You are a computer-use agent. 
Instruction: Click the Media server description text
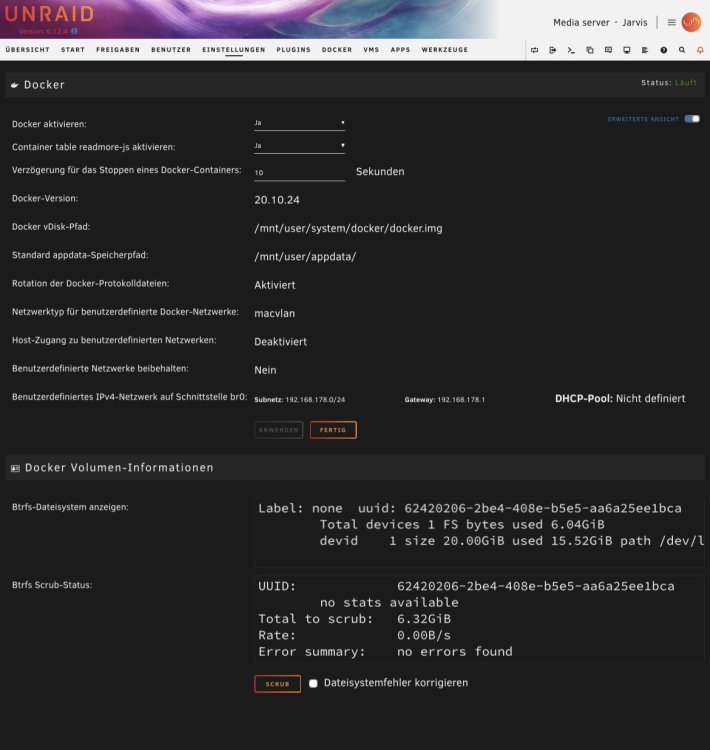click(581, 22)
